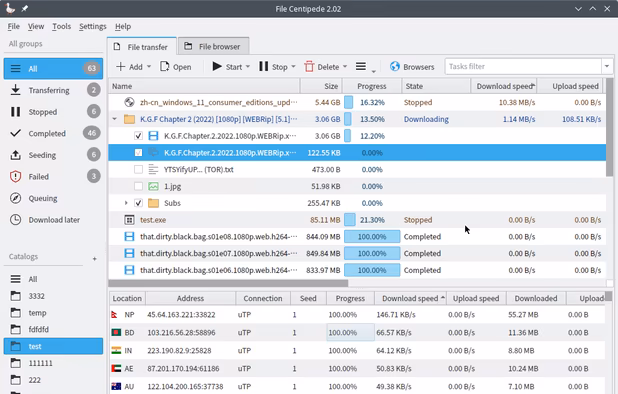
Task: Click the Subs folder icon
Action: pyautogui.click(x=153, y=203)
